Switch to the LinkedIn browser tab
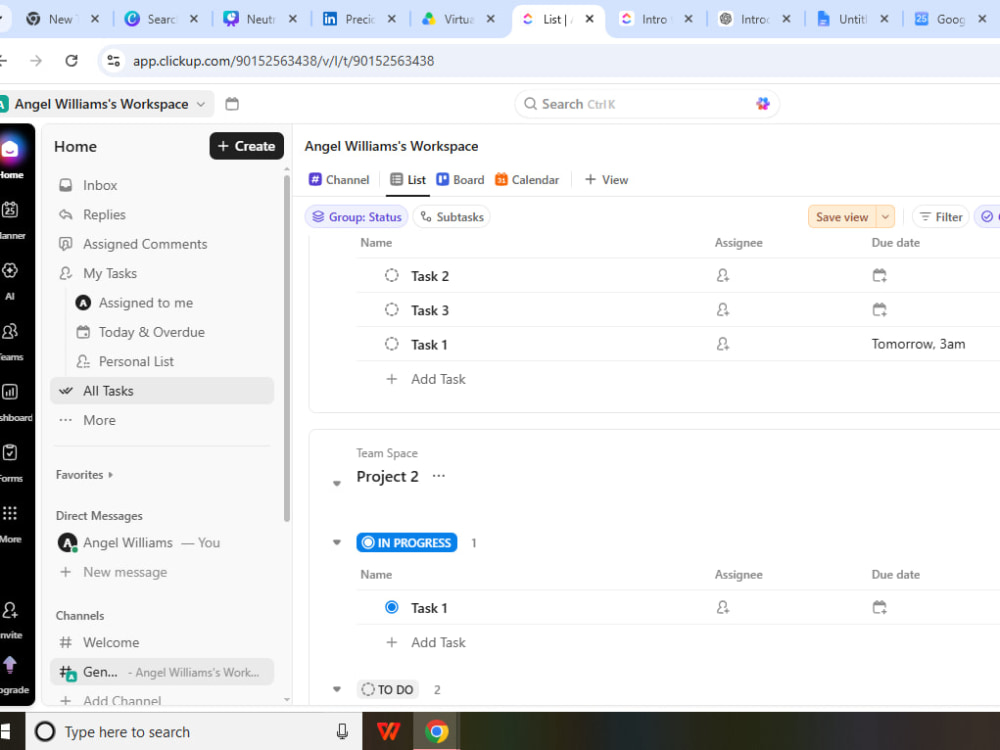The width and height of the screenshot is (1000, 750). [360, 19]
